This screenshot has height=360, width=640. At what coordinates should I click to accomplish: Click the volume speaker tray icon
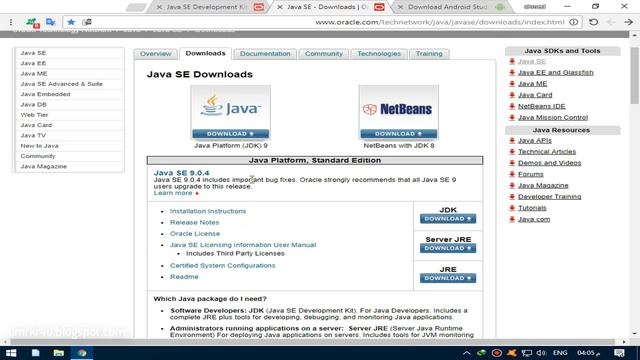click(541, 353)
